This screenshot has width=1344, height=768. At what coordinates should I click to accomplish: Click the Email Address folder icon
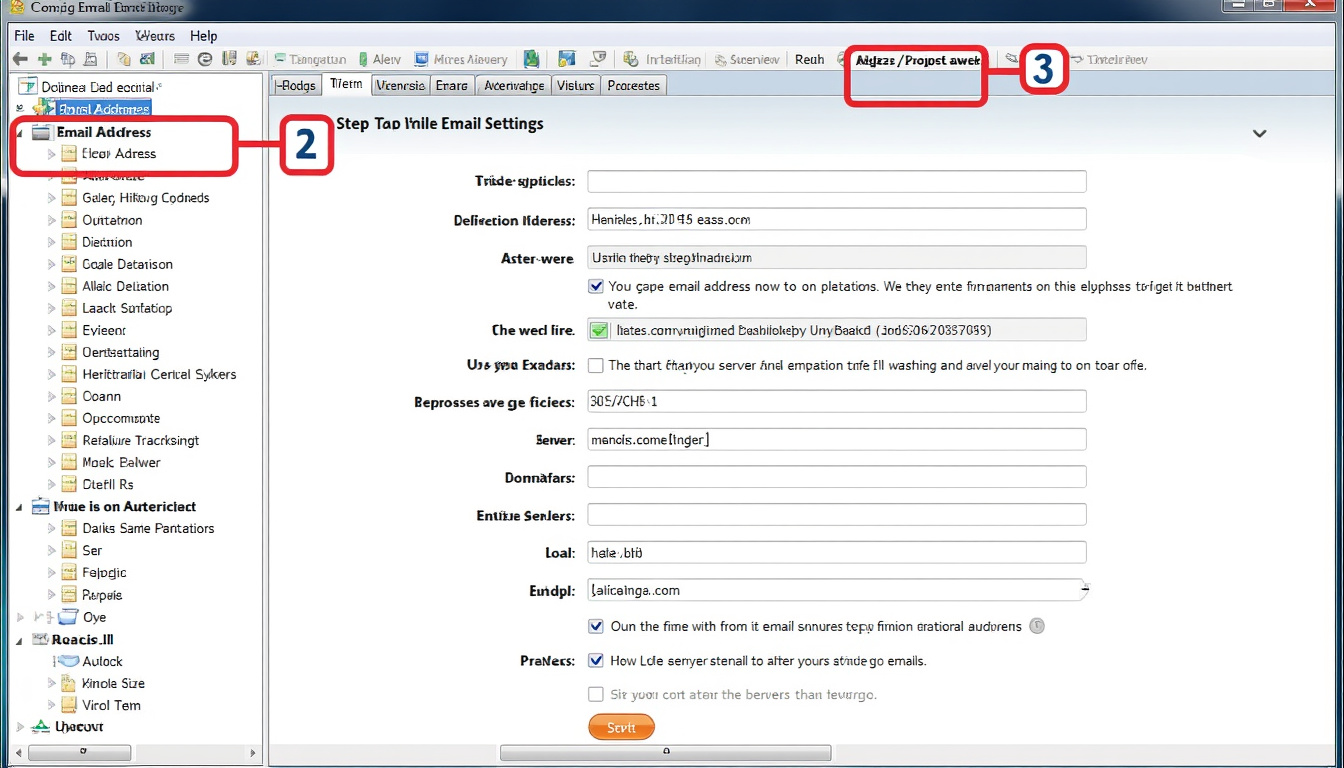pos(41,132)
